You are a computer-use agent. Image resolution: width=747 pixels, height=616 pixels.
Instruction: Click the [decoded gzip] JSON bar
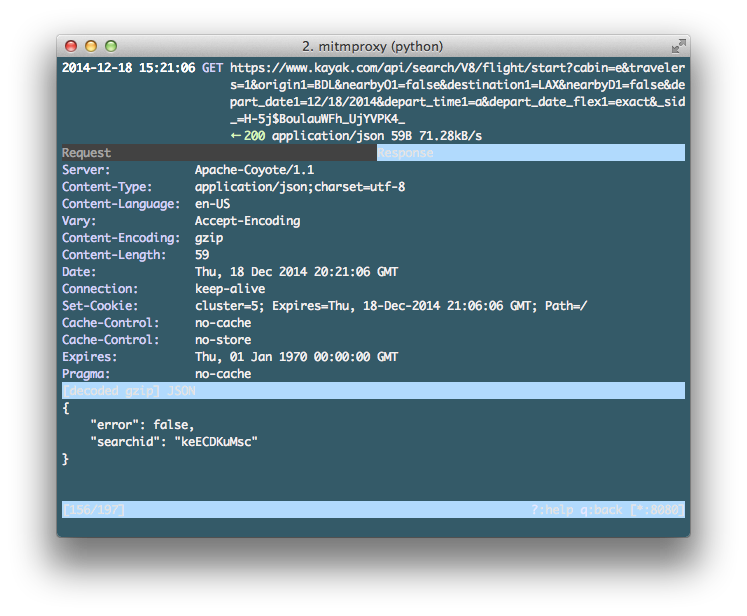pyautogui.click(x=129, y=391)
